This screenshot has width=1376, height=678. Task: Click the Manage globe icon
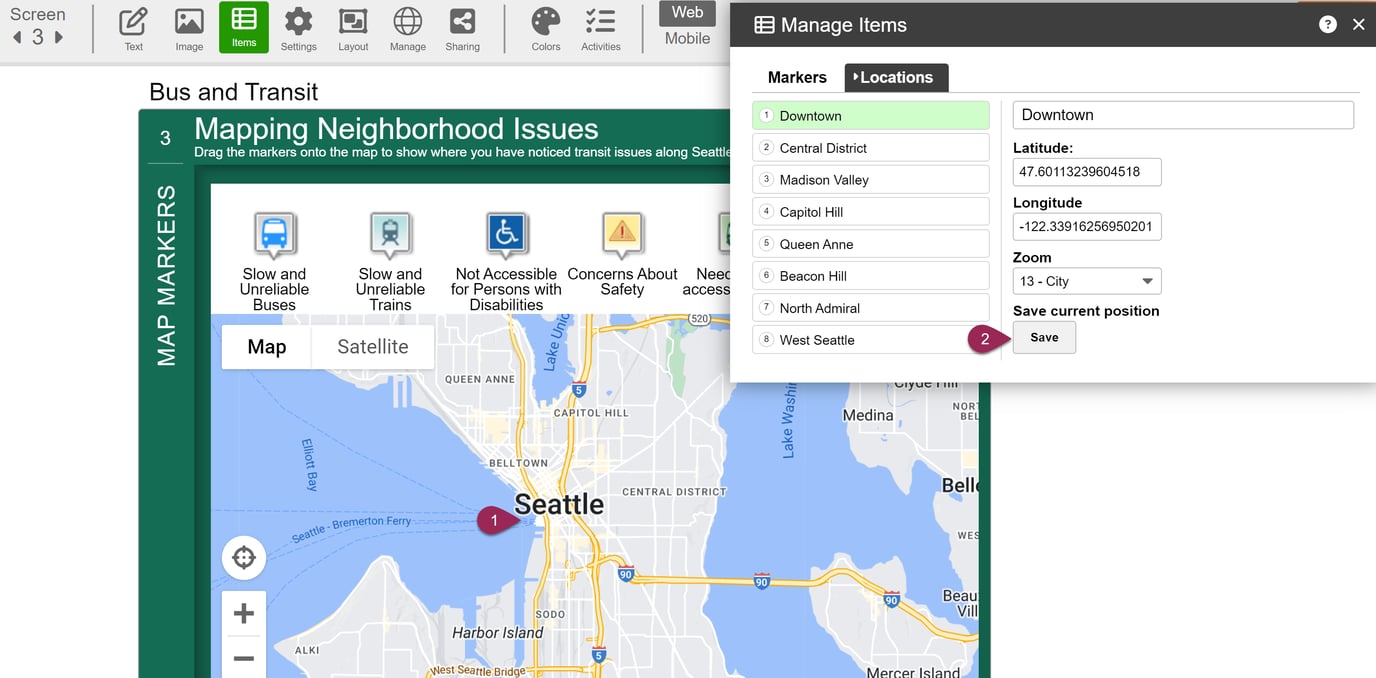(407, 29)
